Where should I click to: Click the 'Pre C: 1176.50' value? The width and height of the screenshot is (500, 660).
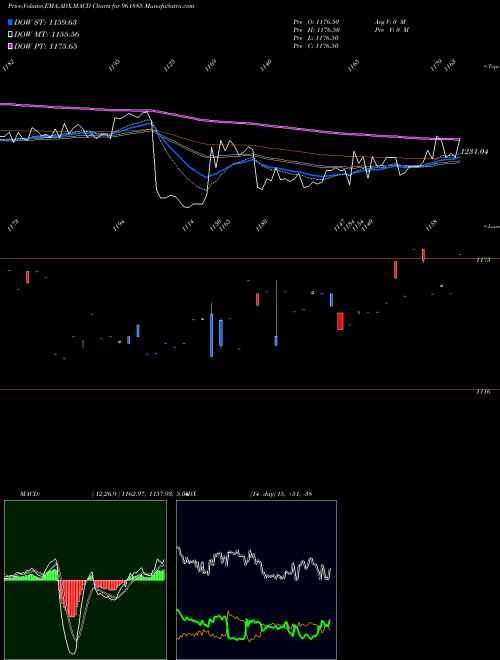[316, 46]
